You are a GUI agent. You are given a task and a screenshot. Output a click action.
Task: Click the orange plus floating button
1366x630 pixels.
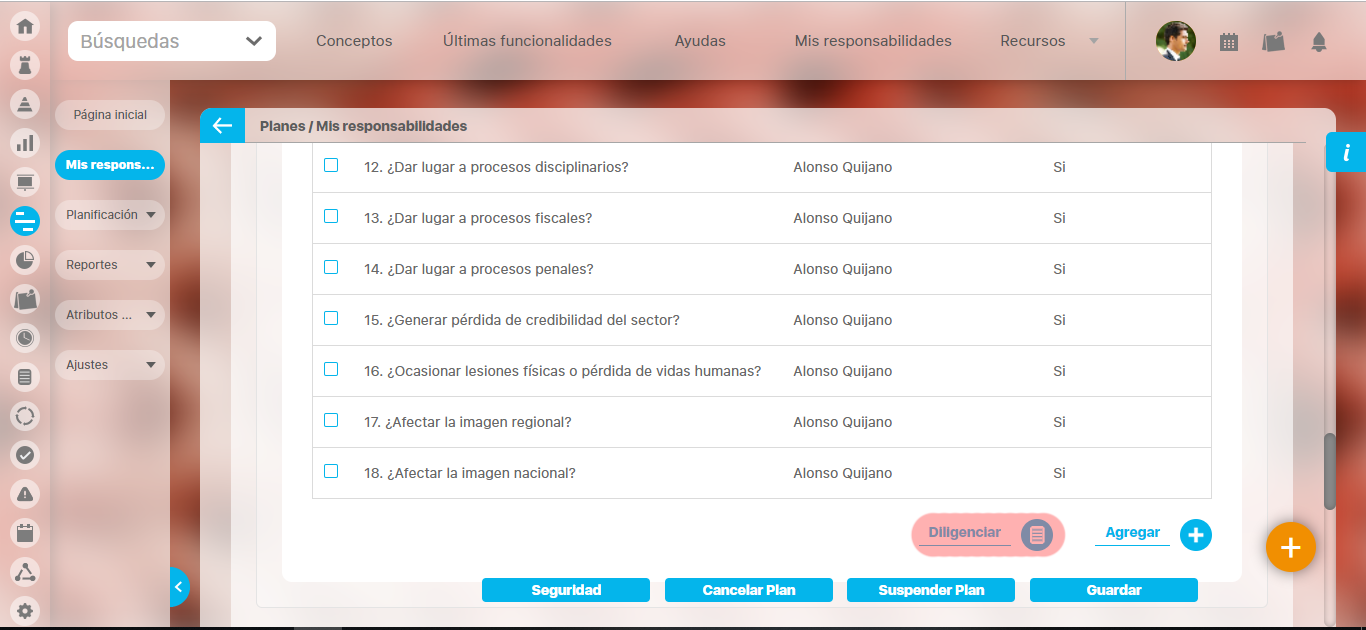click(x=1290, y=547)
